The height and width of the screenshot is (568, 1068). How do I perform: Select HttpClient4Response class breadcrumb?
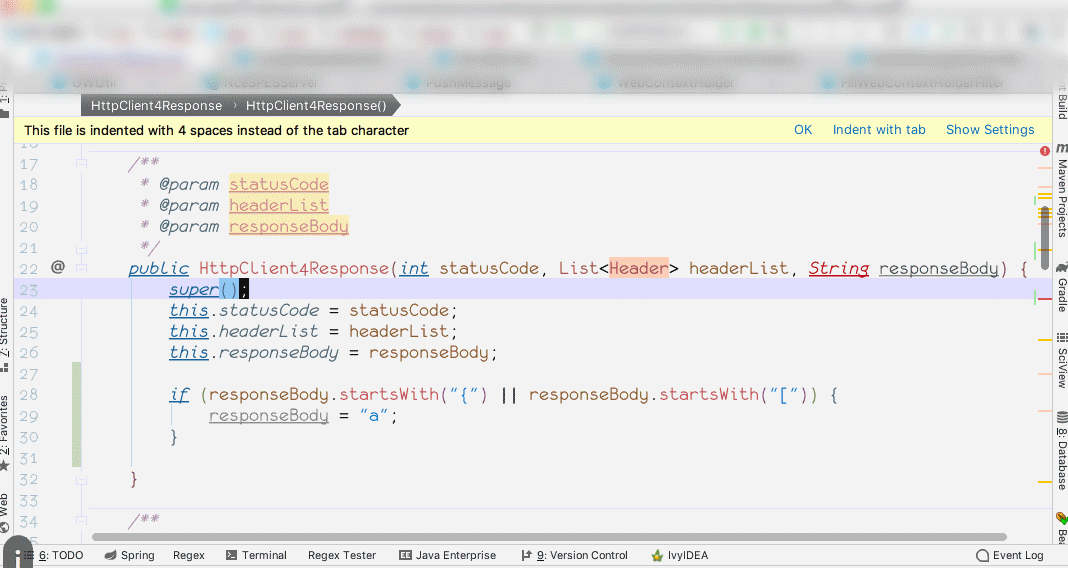[157, 106]
